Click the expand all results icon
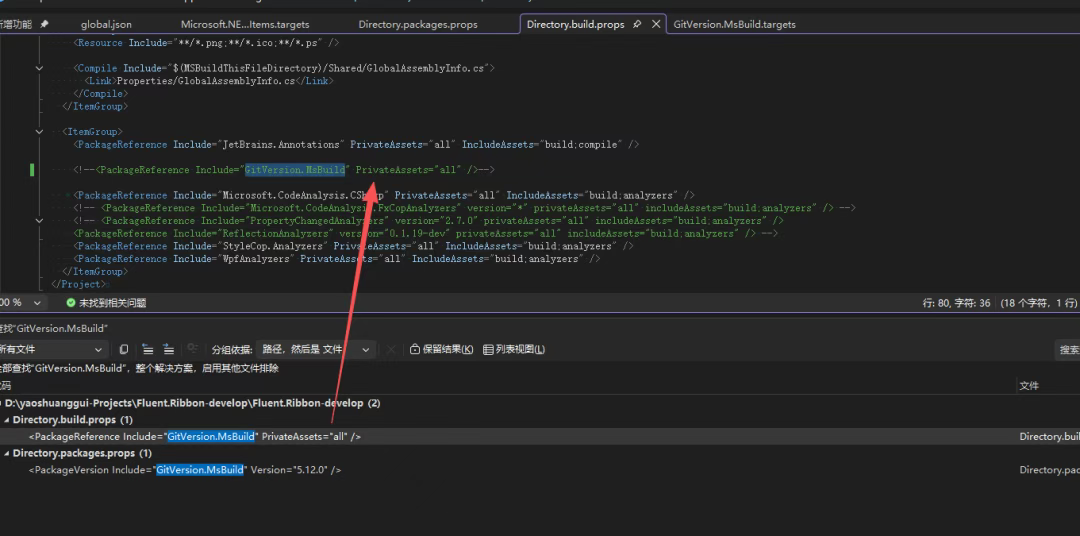Screen dimensions: 1080x536 (168, 349)
